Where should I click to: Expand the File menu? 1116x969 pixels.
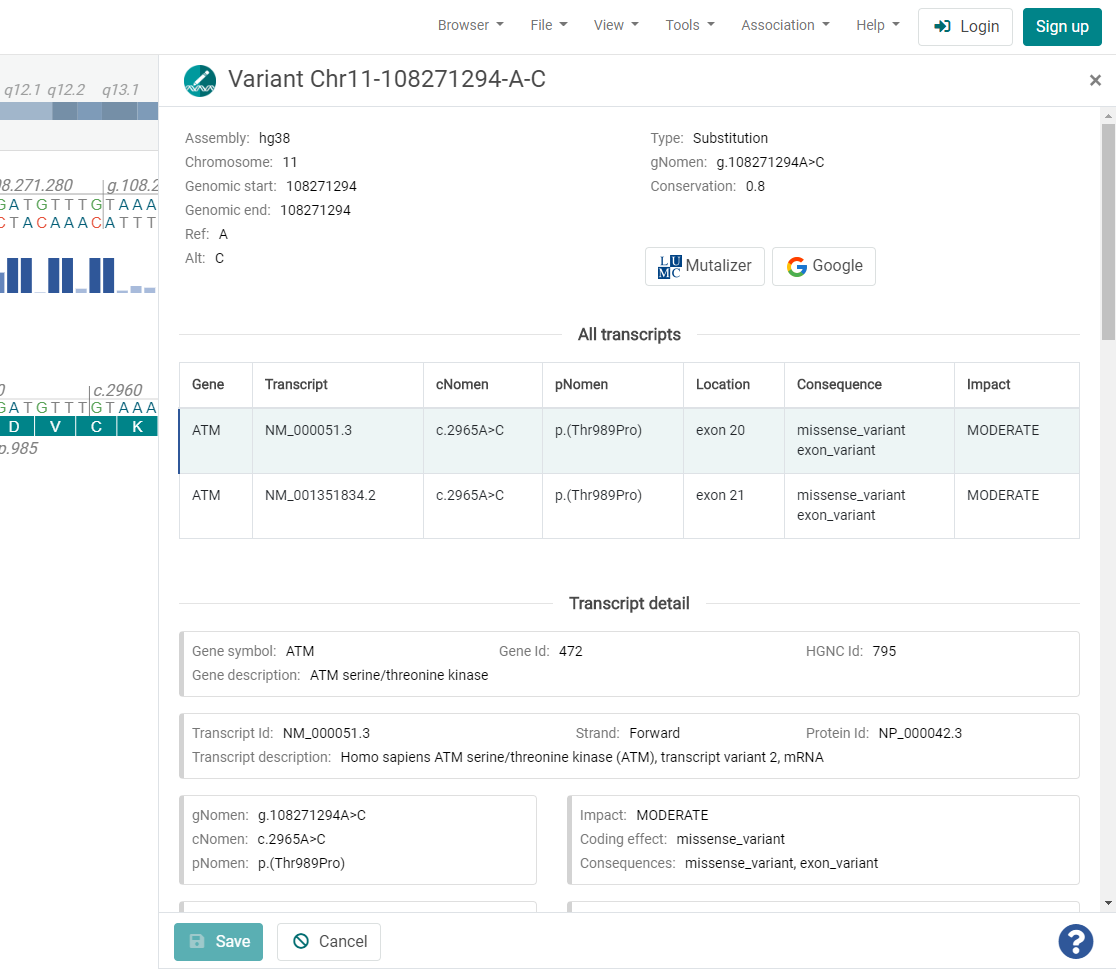point(548,25)
